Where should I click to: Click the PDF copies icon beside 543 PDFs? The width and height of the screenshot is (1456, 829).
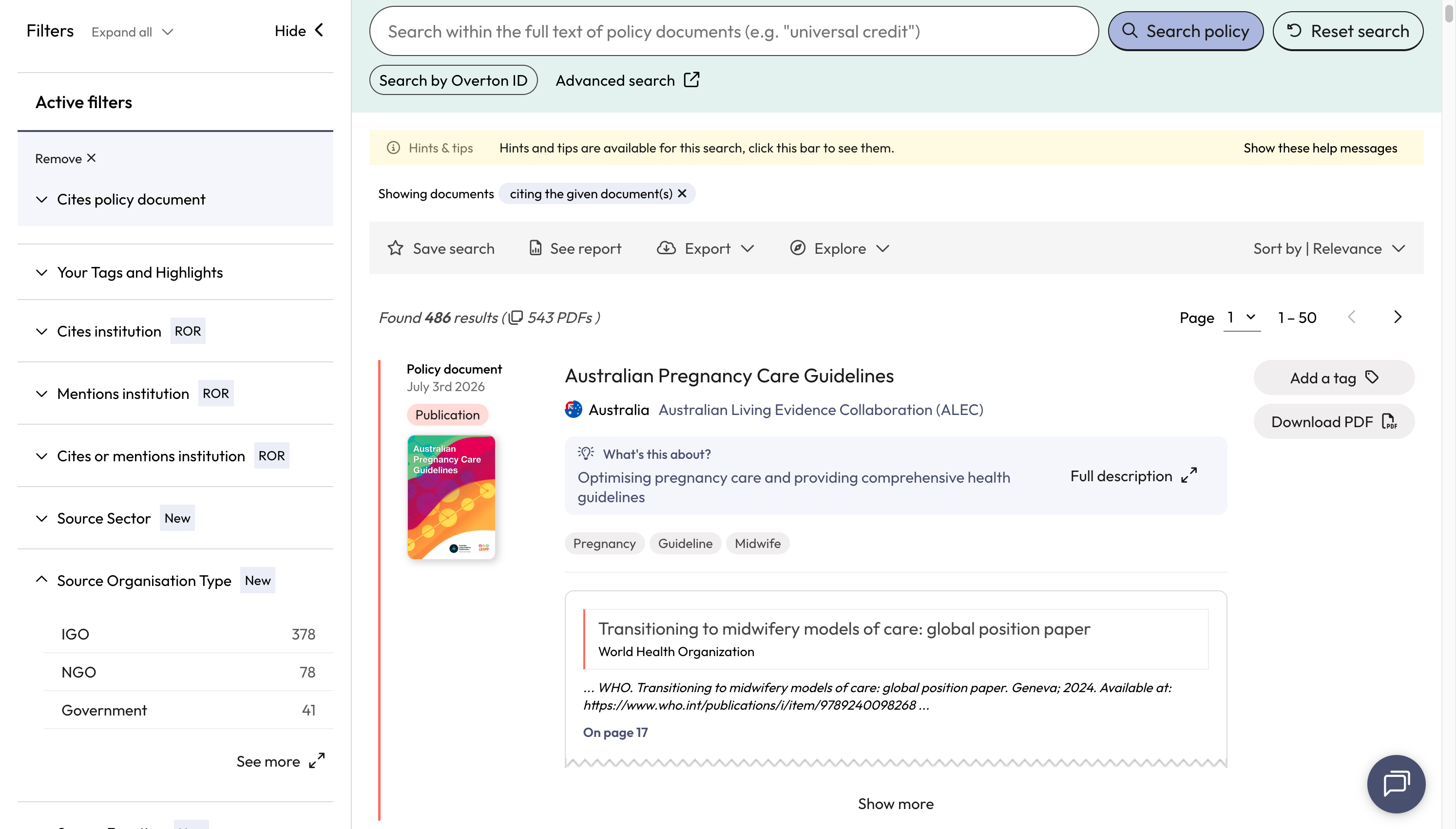tap(516, 317)
